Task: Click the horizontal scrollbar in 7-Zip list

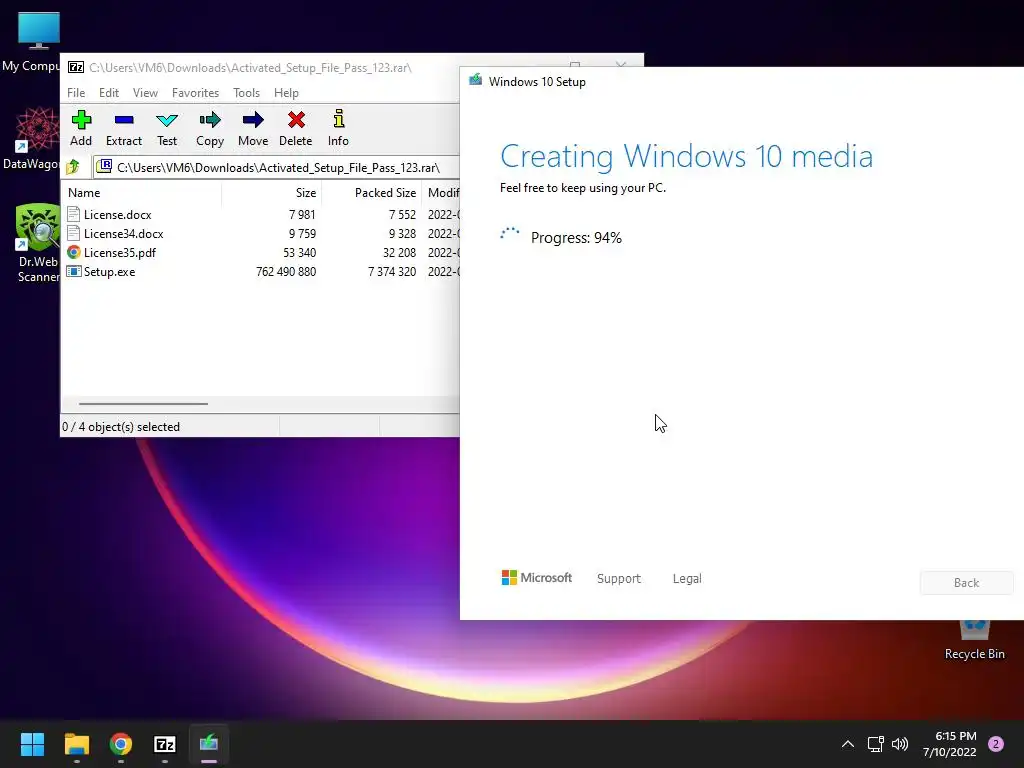Action: [143, 404]
